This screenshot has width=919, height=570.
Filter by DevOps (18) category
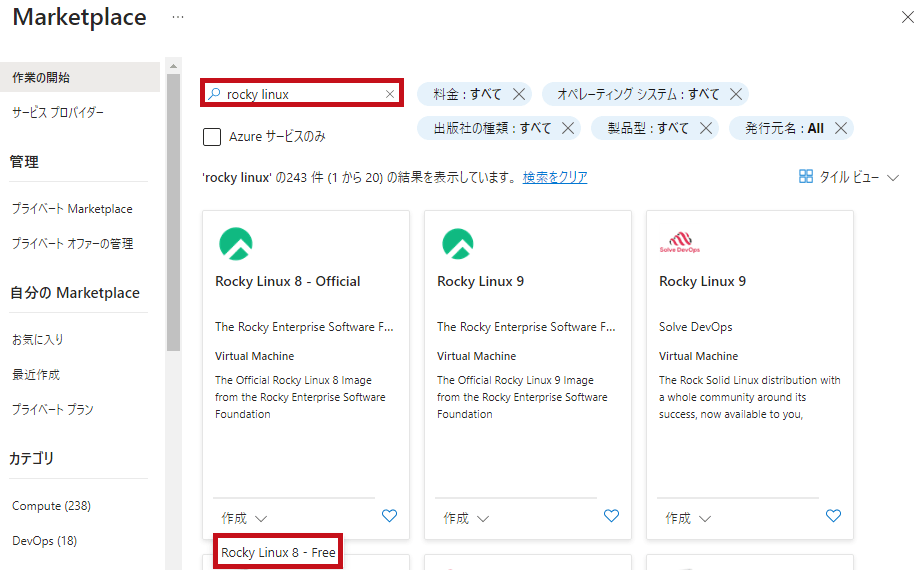point(44,541)
